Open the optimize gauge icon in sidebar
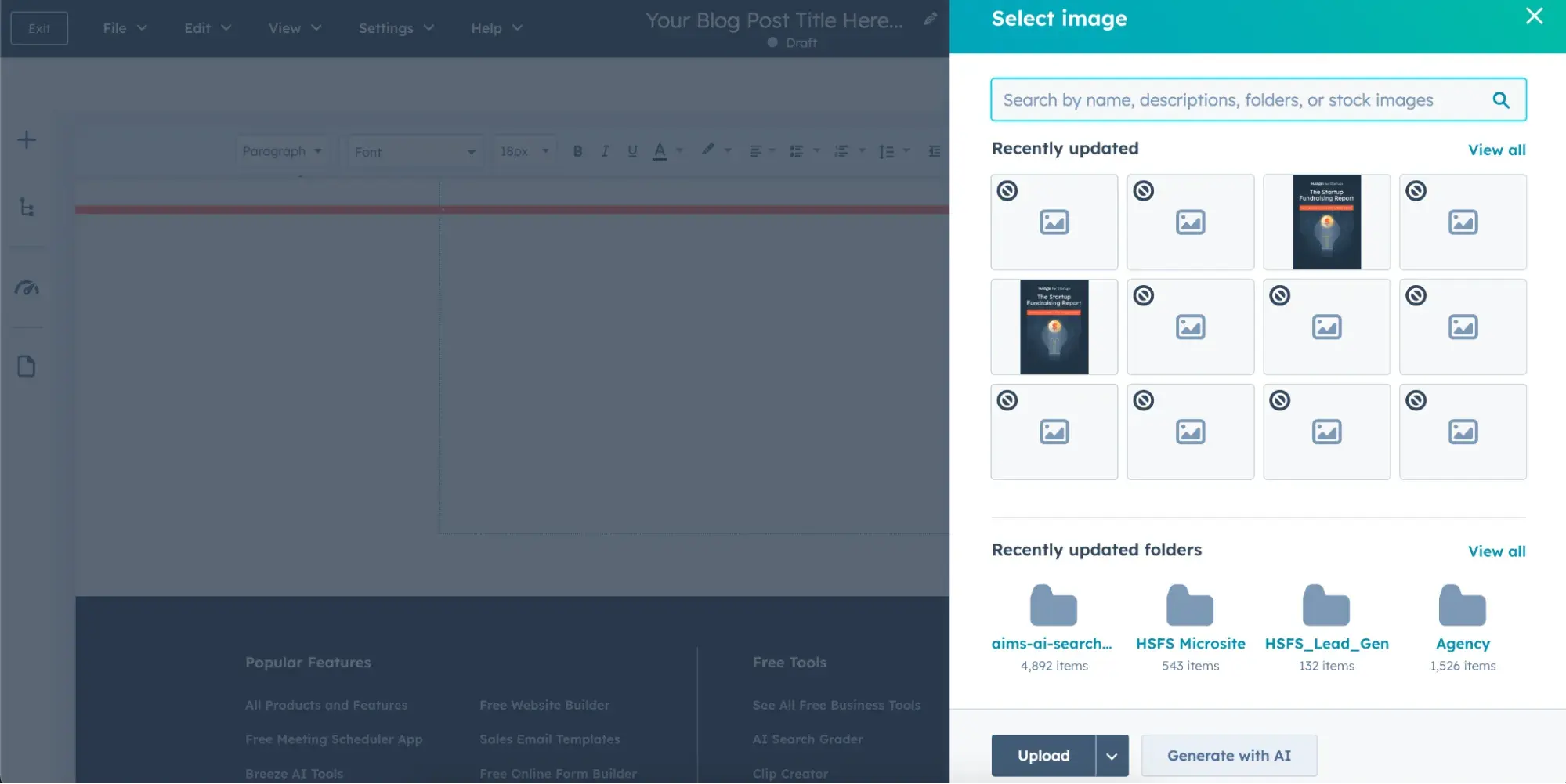 click(x=27, y=287)
